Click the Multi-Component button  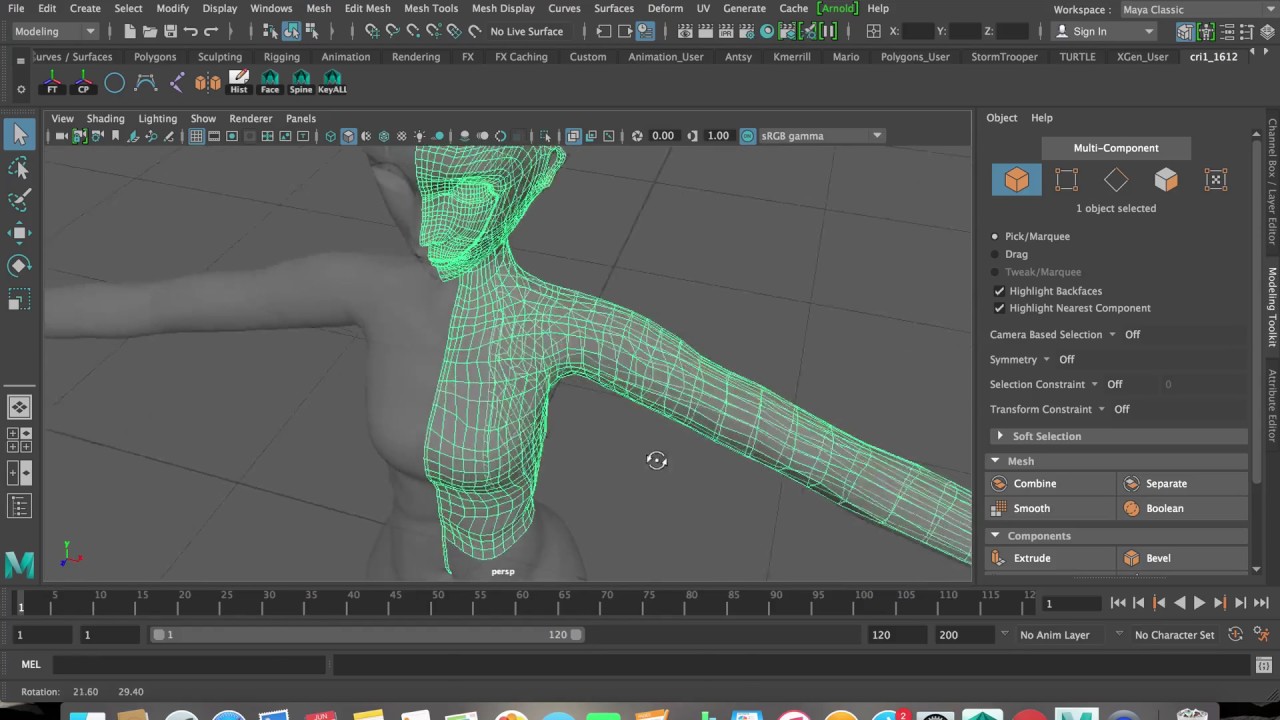pyautogui.click(x=1116, y=148)
